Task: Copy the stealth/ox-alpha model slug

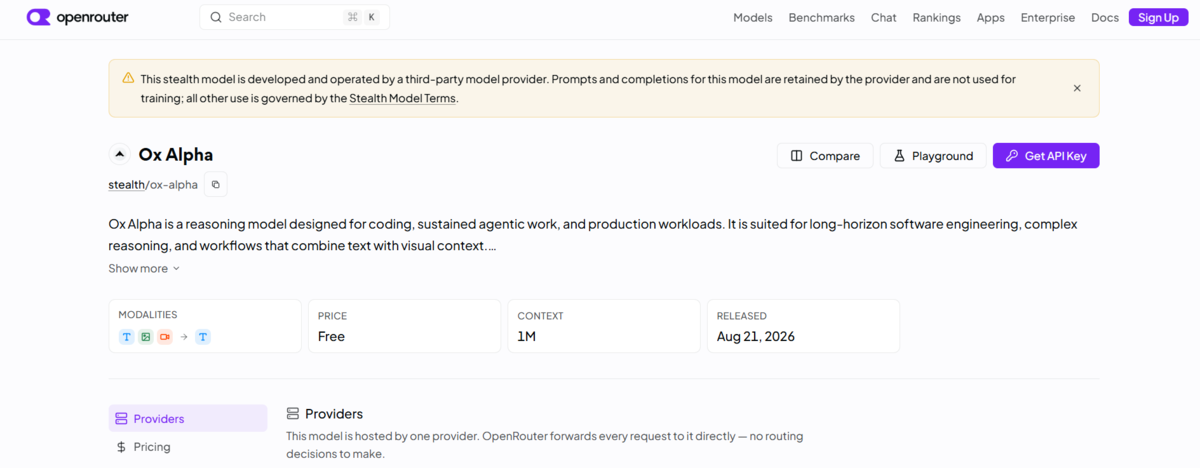Action: point(216,184)
